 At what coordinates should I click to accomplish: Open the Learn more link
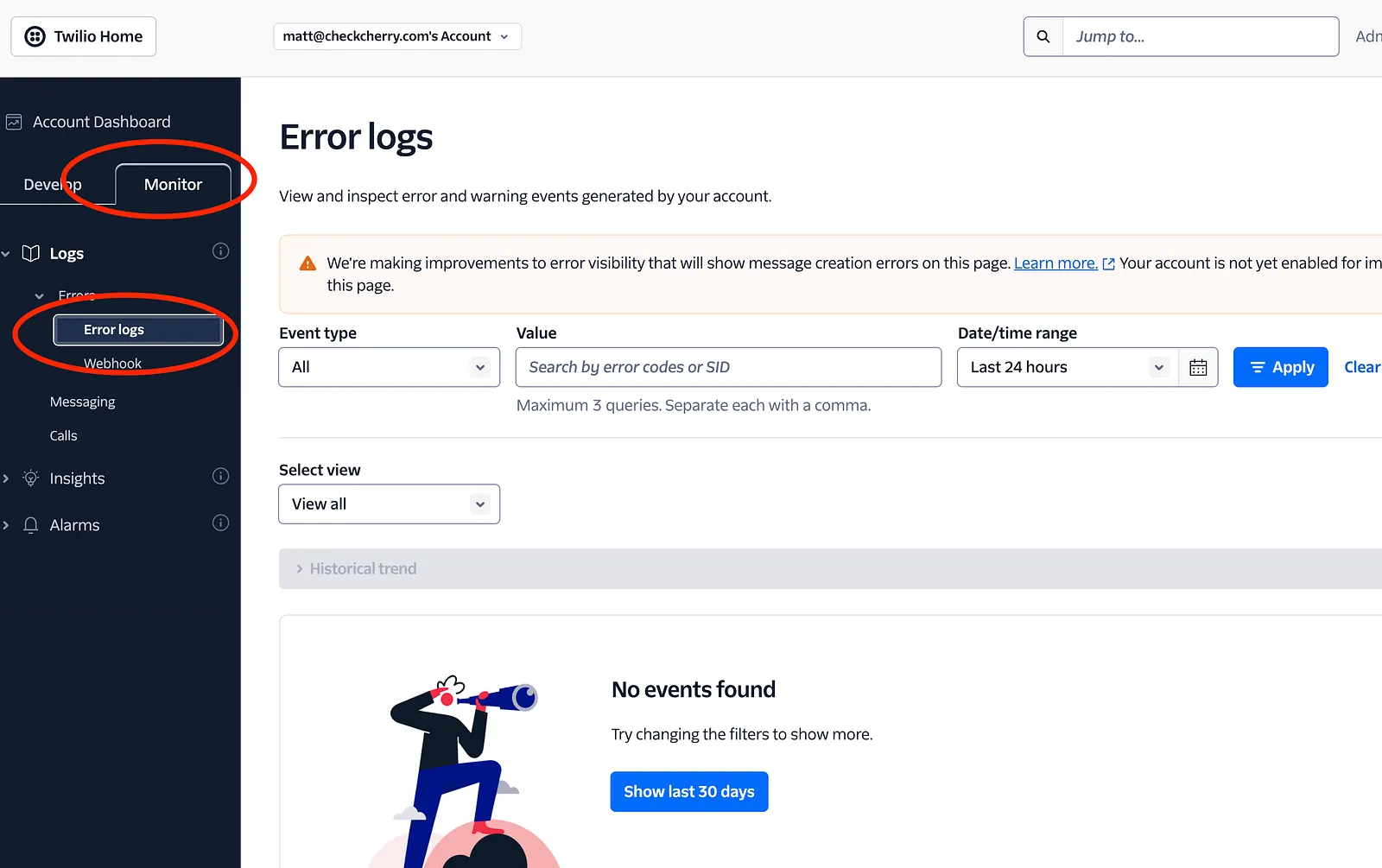coord(1056,263)
